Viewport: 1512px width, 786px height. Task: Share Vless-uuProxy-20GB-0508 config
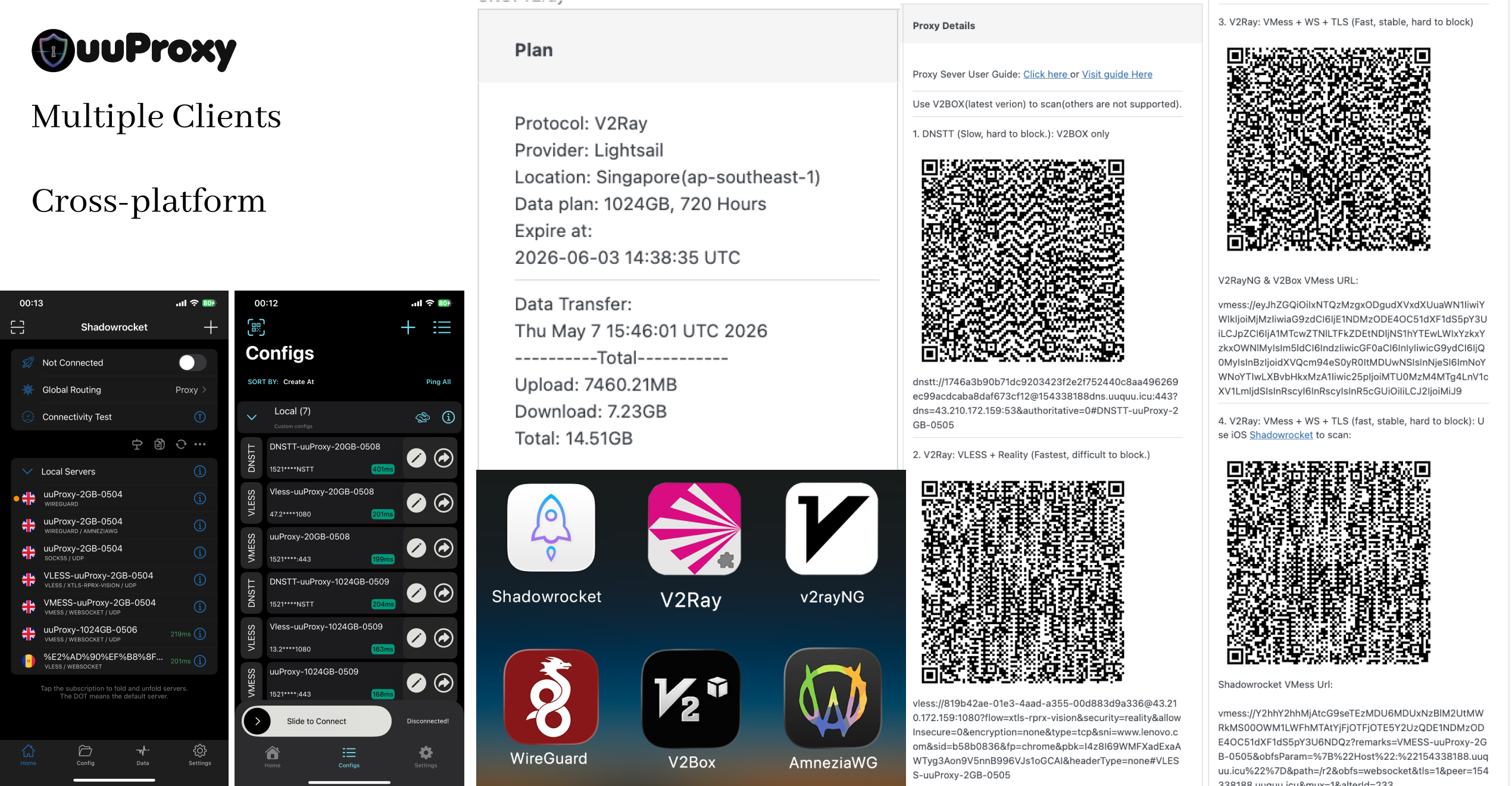point(443,503)
